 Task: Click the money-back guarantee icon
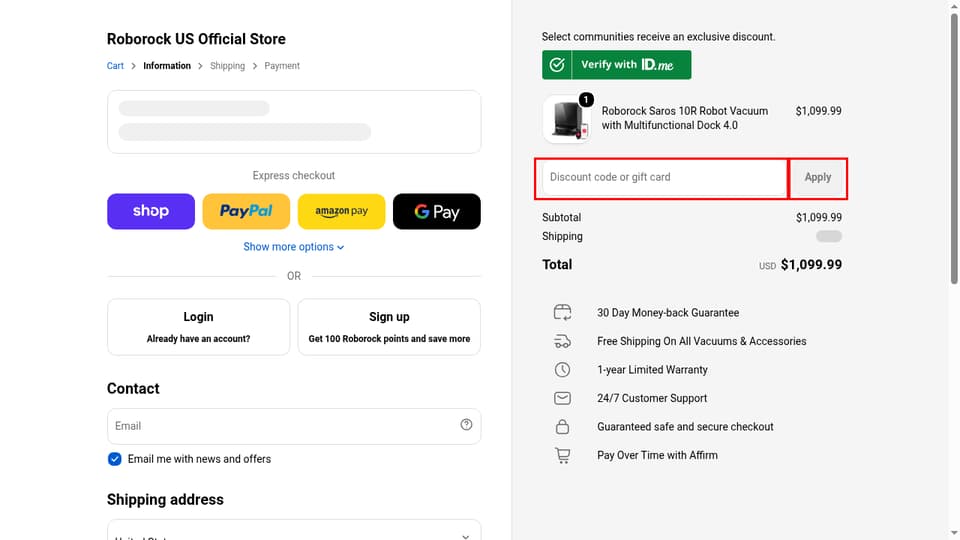pyautogui.click(x=562, y=313)
